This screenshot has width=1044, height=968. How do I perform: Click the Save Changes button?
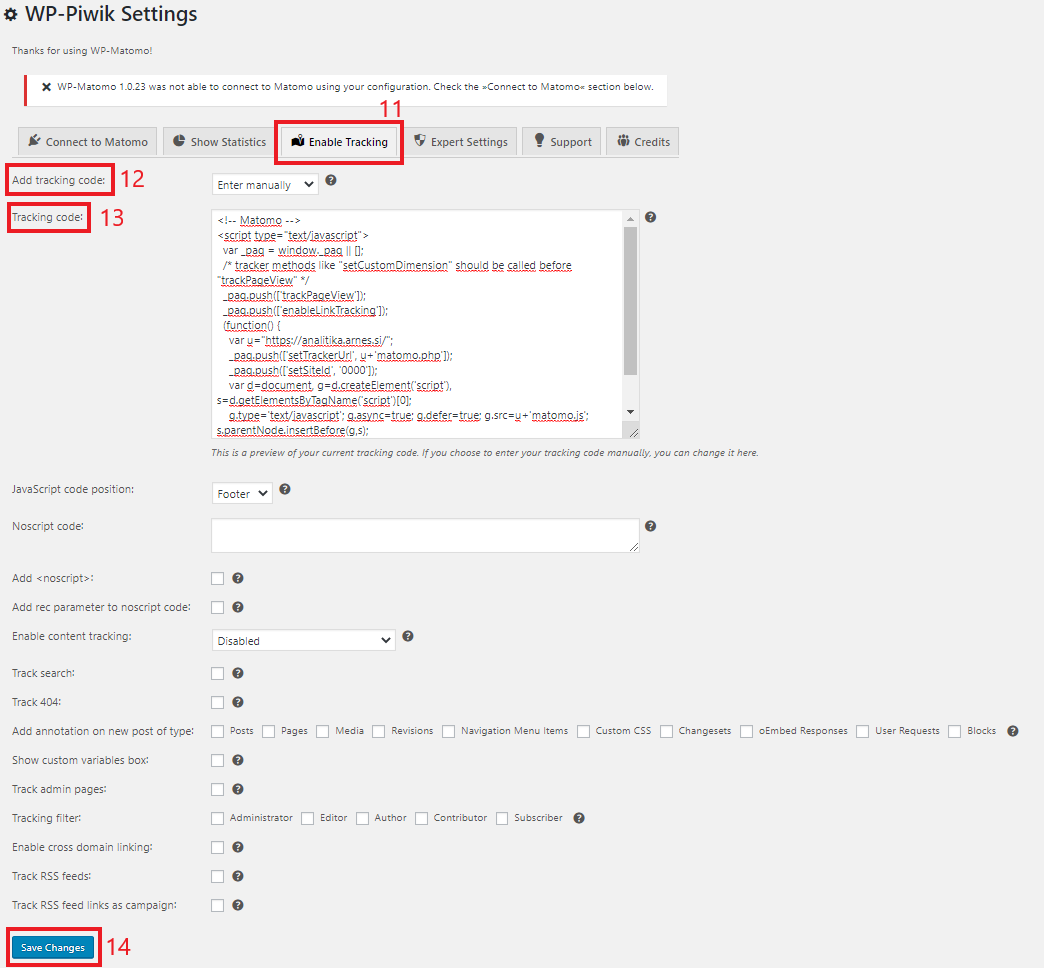tap(53, 947)
